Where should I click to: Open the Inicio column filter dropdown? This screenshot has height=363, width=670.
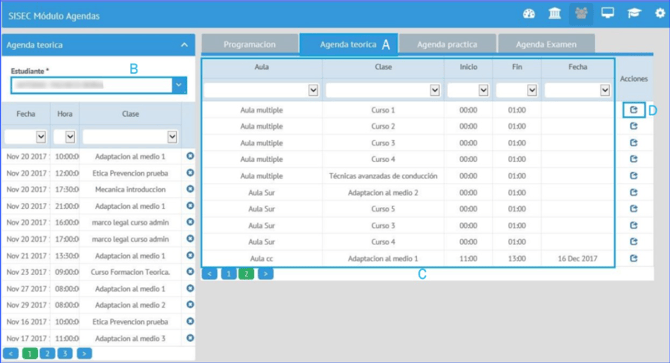click(468, 90)
